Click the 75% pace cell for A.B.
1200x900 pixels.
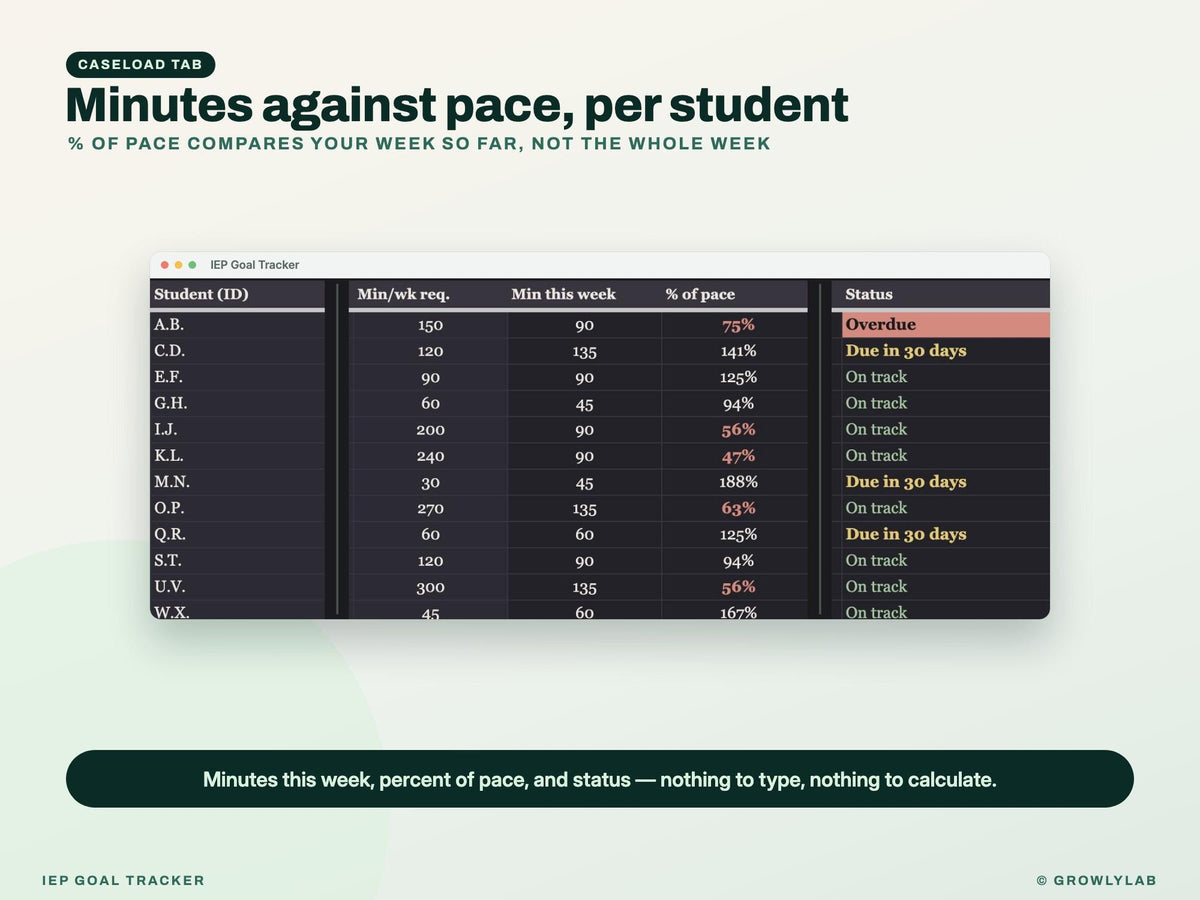tap(734, 325)
